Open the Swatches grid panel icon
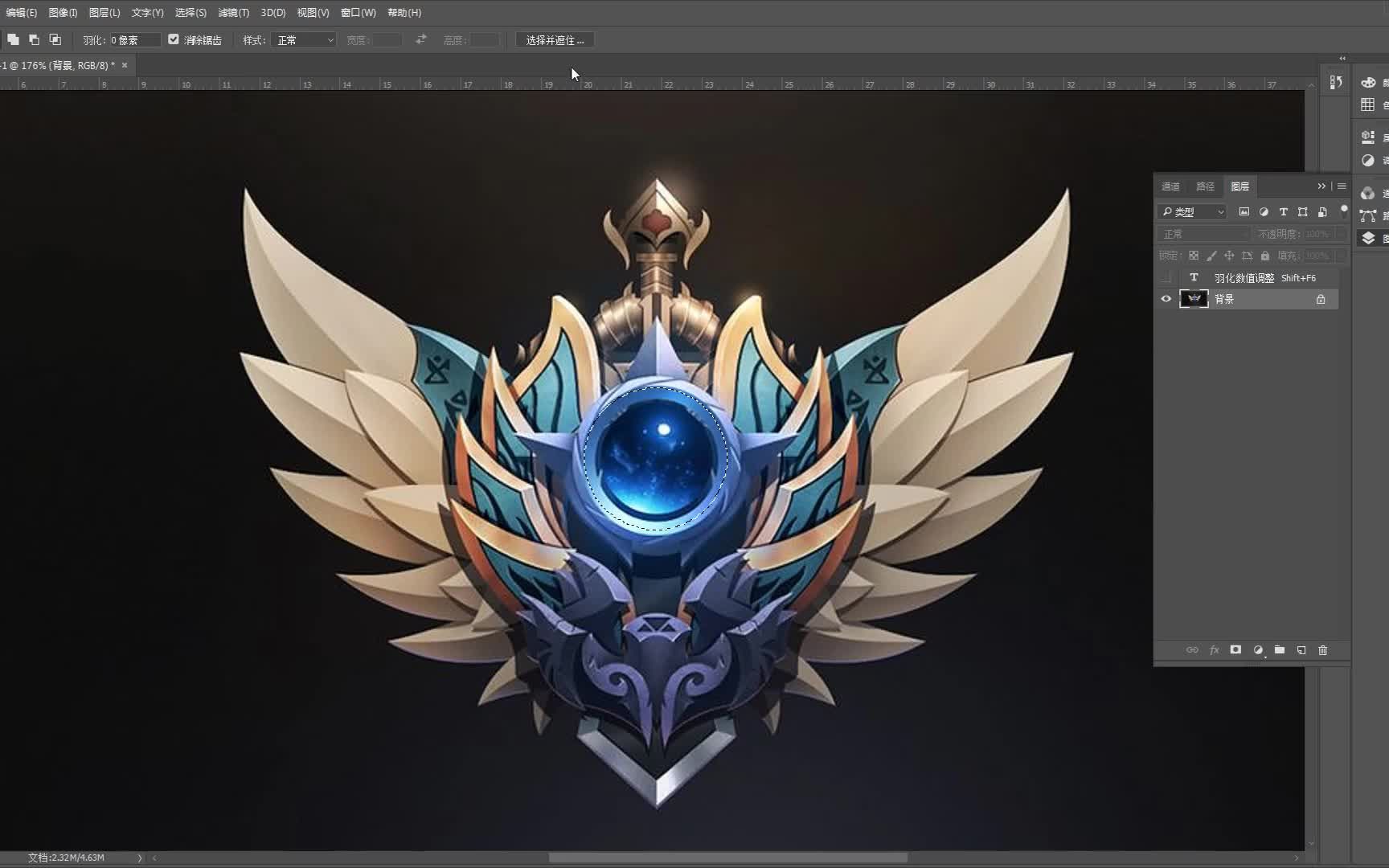Image resolution: width=1389 pixels, height=868 pixels. [1368, 104]
